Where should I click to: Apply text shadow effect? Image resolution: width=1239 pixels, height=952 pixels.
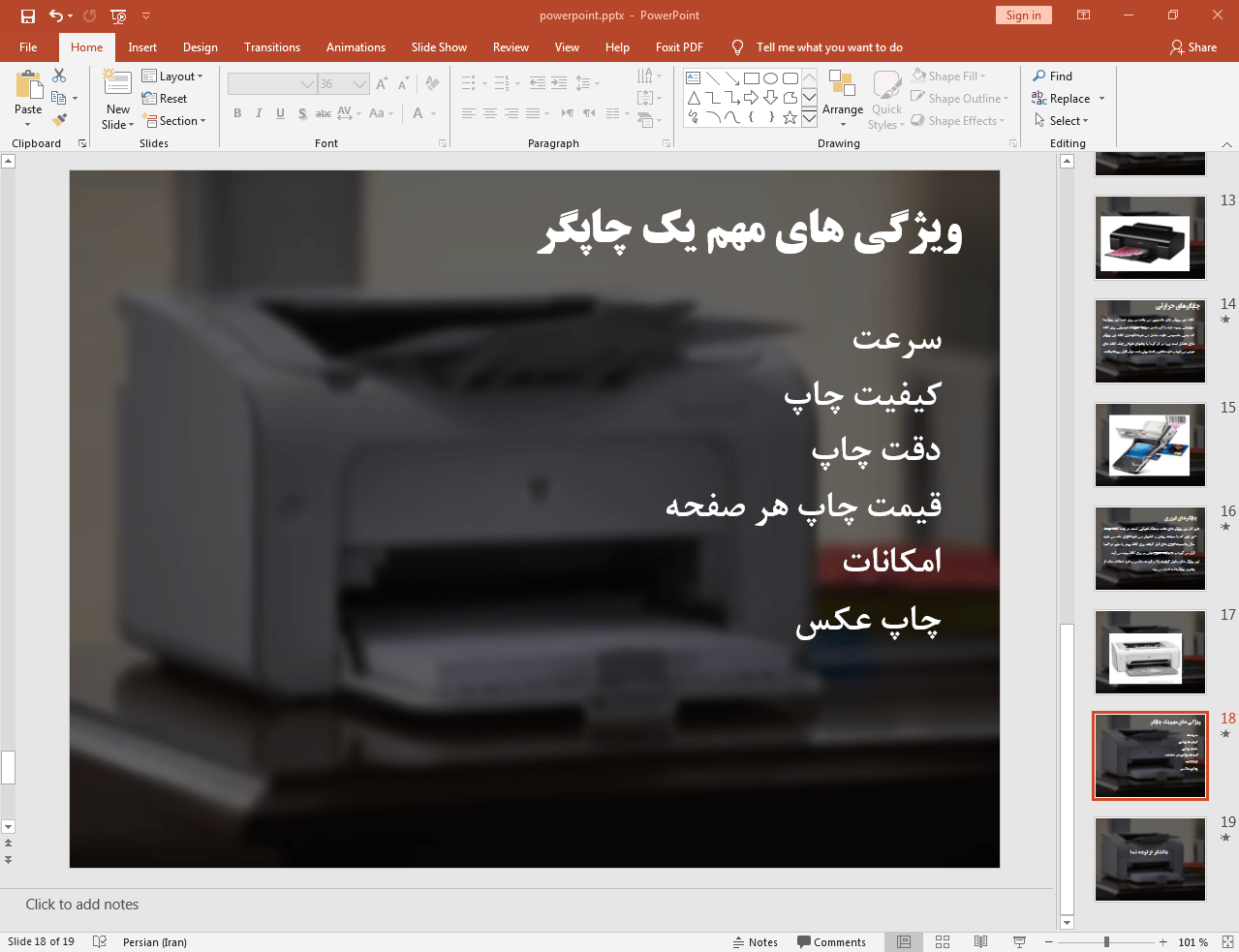pos(302,113)
